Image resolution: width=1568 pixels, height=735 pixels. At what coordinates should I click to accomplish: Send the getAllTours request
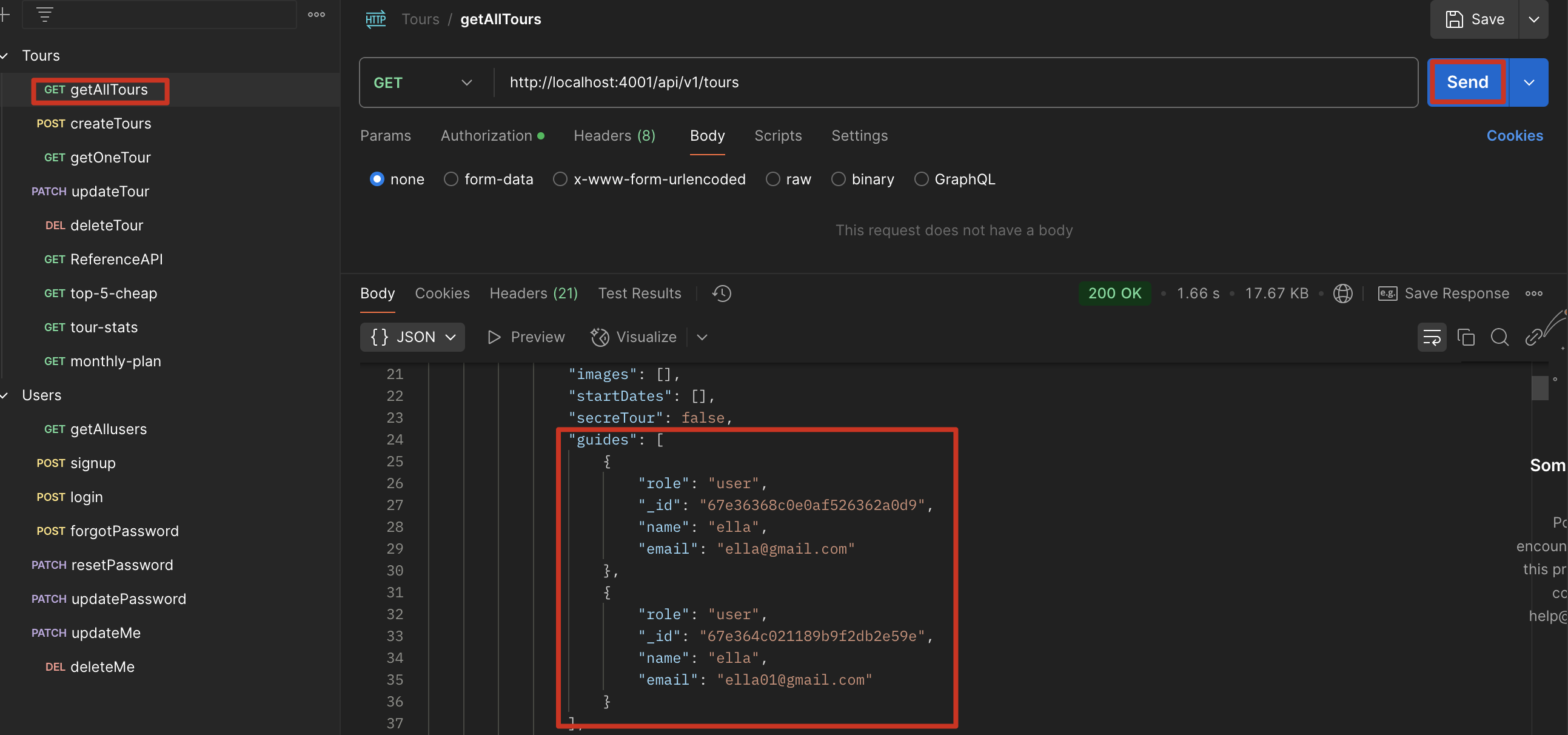1467,82
